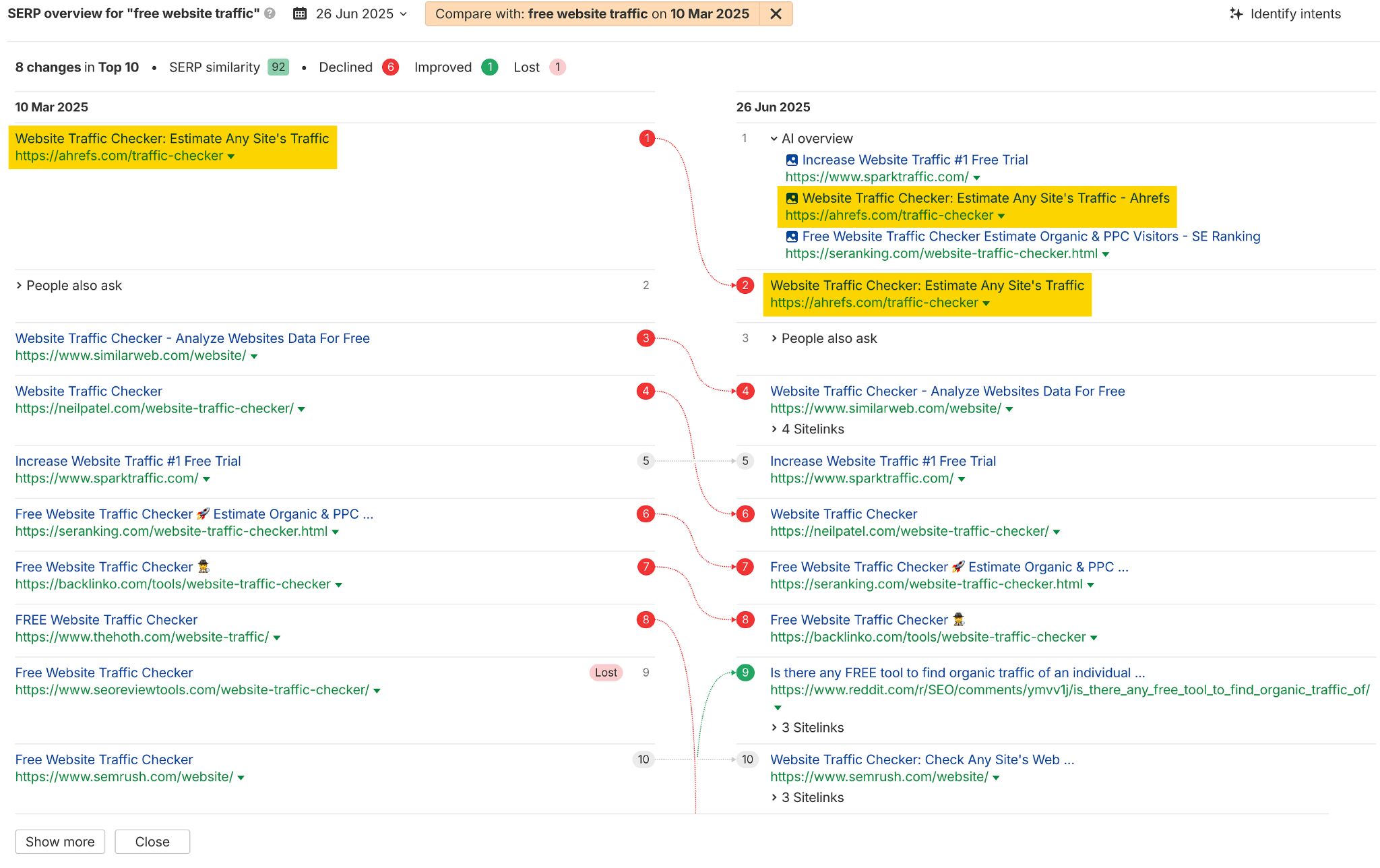
Task: Expand 3 Sitelinks under the Reddit result
Action: 807,728
